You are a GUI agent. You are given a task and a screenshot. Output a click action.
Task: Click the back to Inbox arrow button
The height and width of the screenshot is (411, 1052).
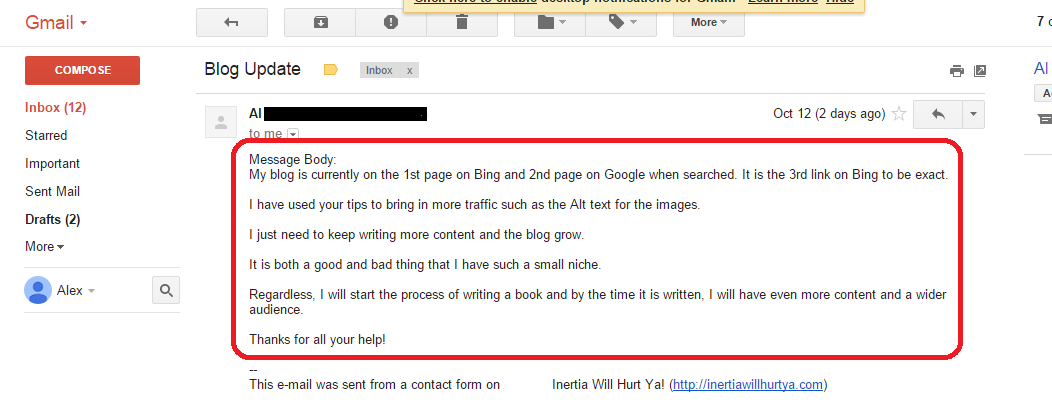(231, 22)
